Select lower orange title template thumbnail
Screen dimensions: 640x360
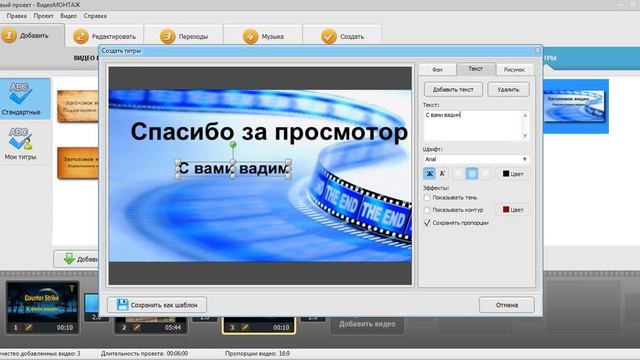point(78,163)
